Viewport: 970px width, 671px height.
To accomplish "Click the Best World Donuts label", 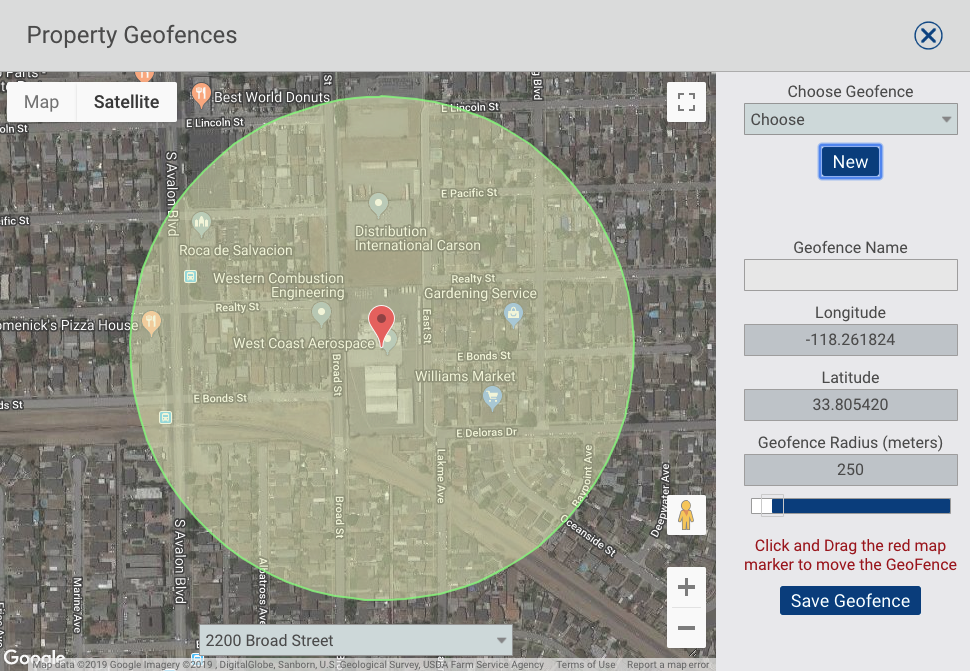I will pyautogui.click(x=272, y=97).
